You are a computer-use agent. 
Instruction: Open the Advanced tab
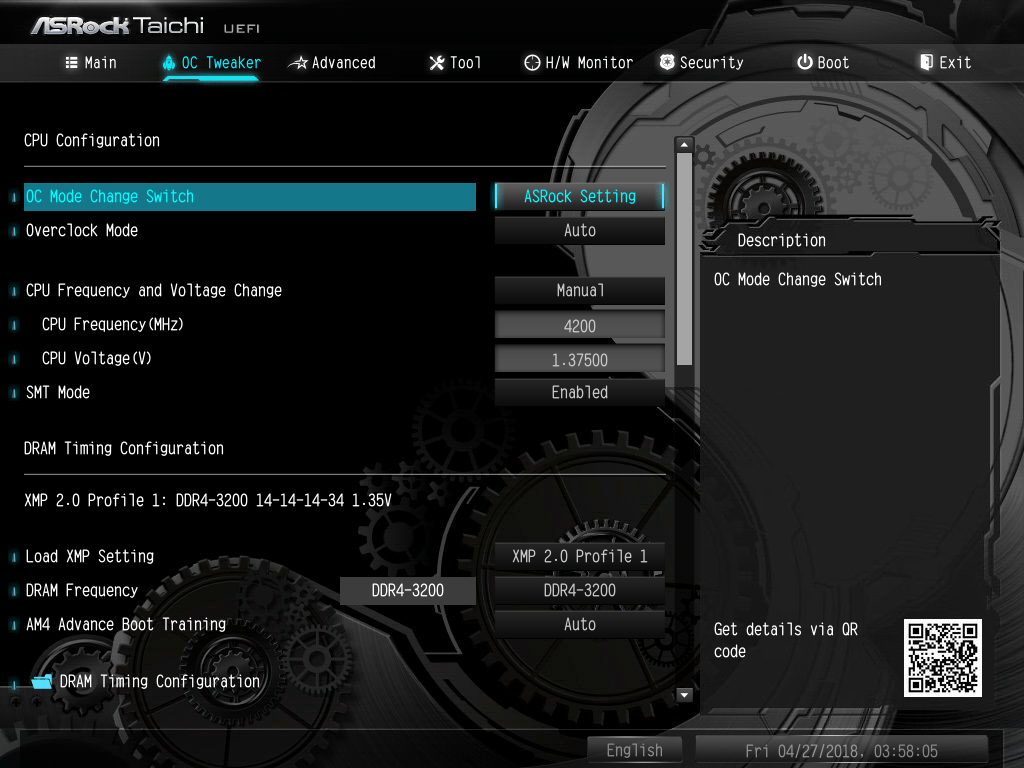[332, 63]
